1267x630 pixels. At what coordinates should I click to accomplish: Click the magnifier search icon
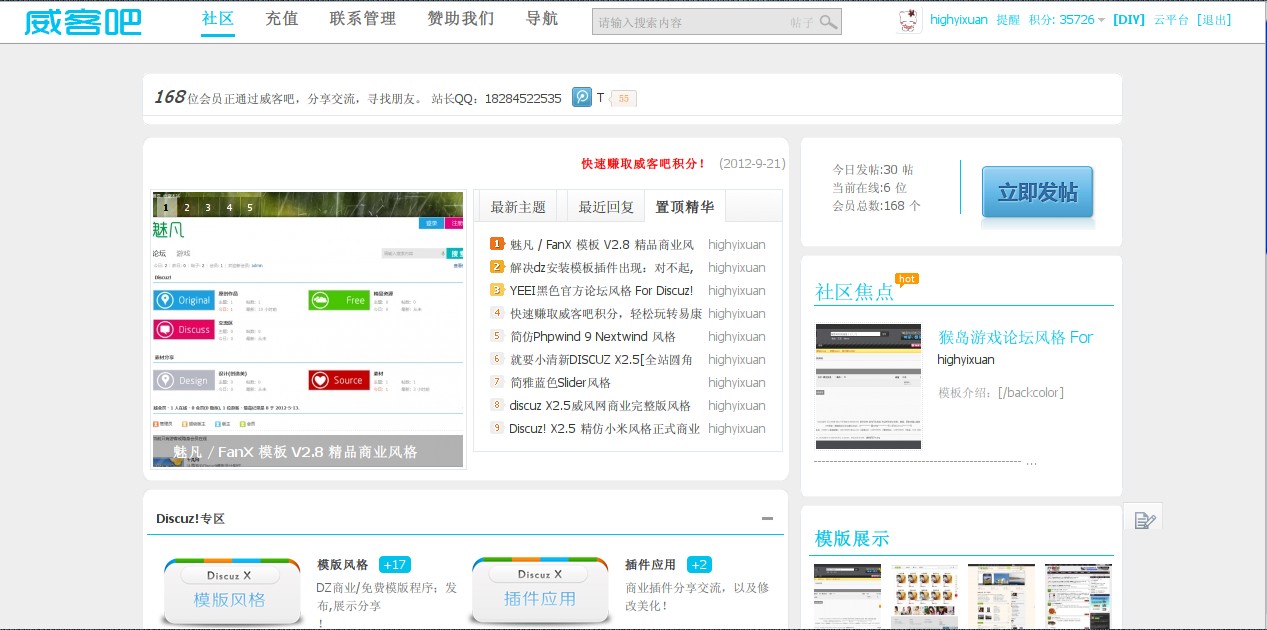[828, 22]
